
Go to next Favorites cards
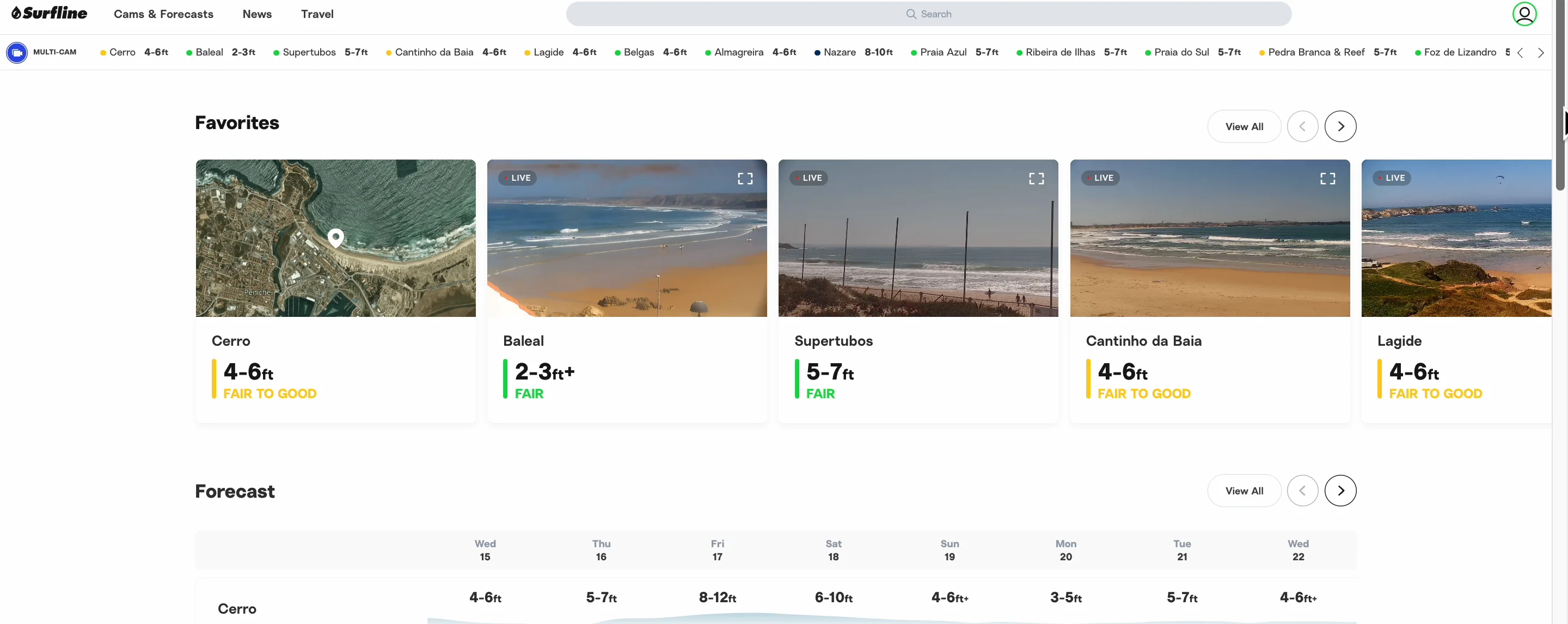point(1340,127)
